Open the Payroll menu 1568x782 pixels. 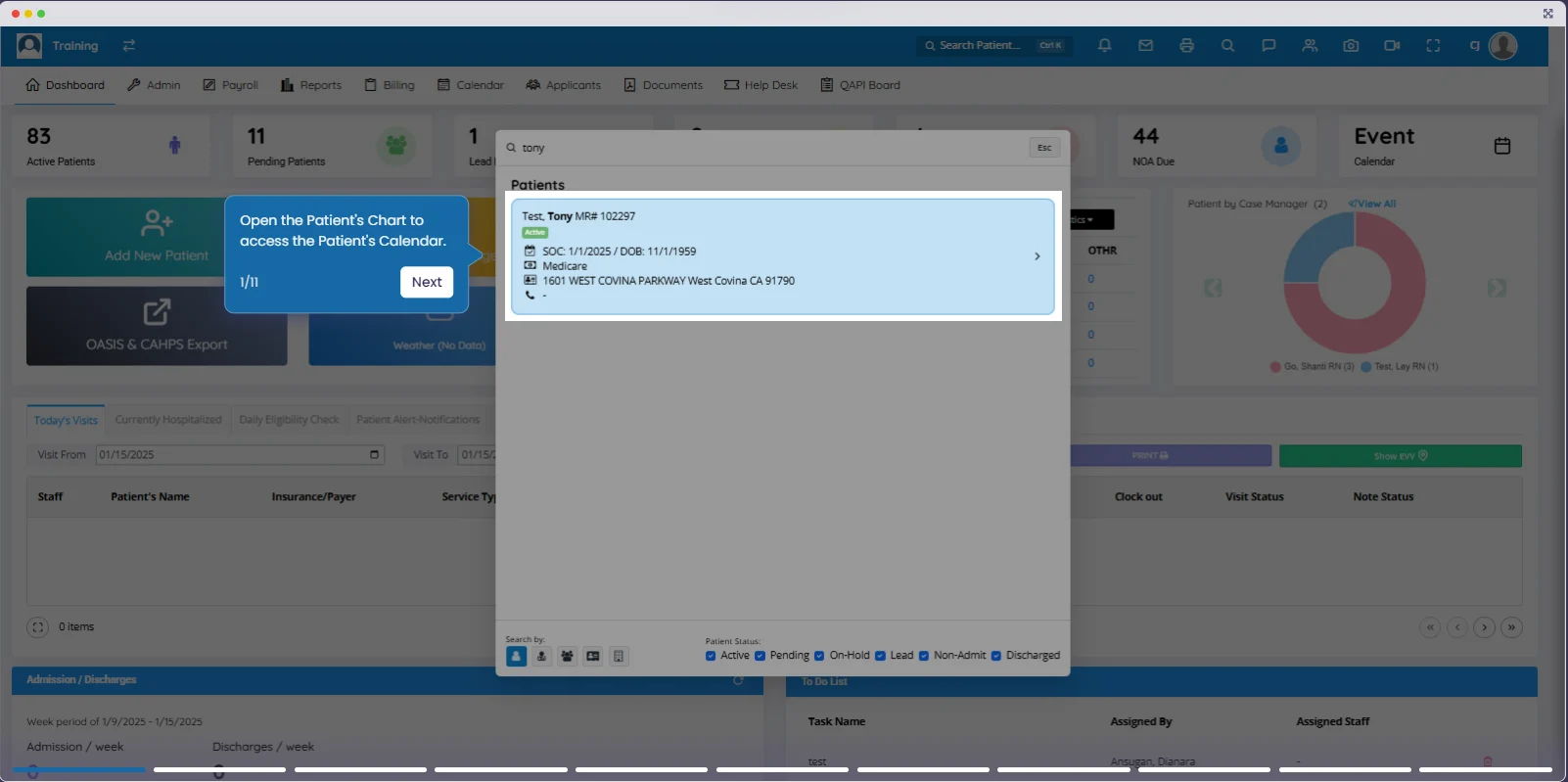click(x=230, y=85)
